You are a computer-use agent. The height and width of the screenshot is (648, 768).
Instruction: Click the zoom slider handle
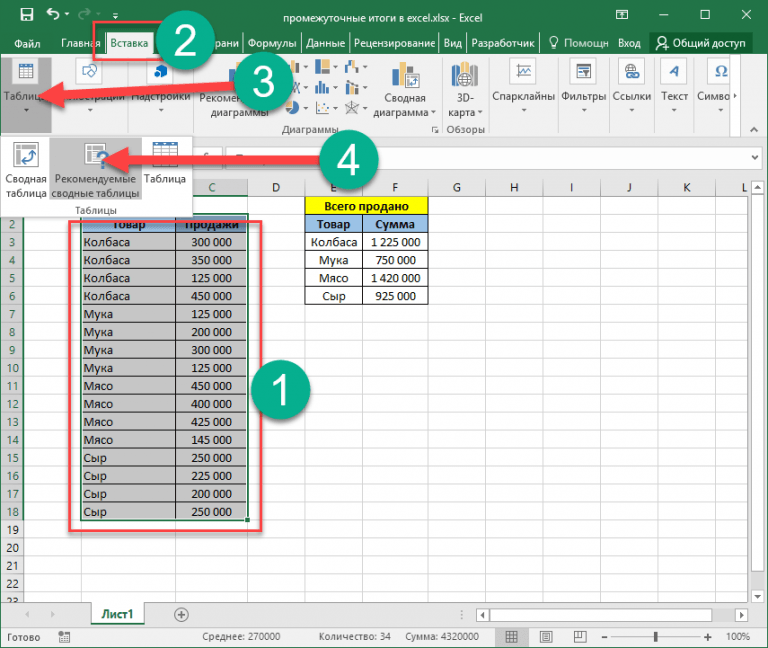coord(655,637)
